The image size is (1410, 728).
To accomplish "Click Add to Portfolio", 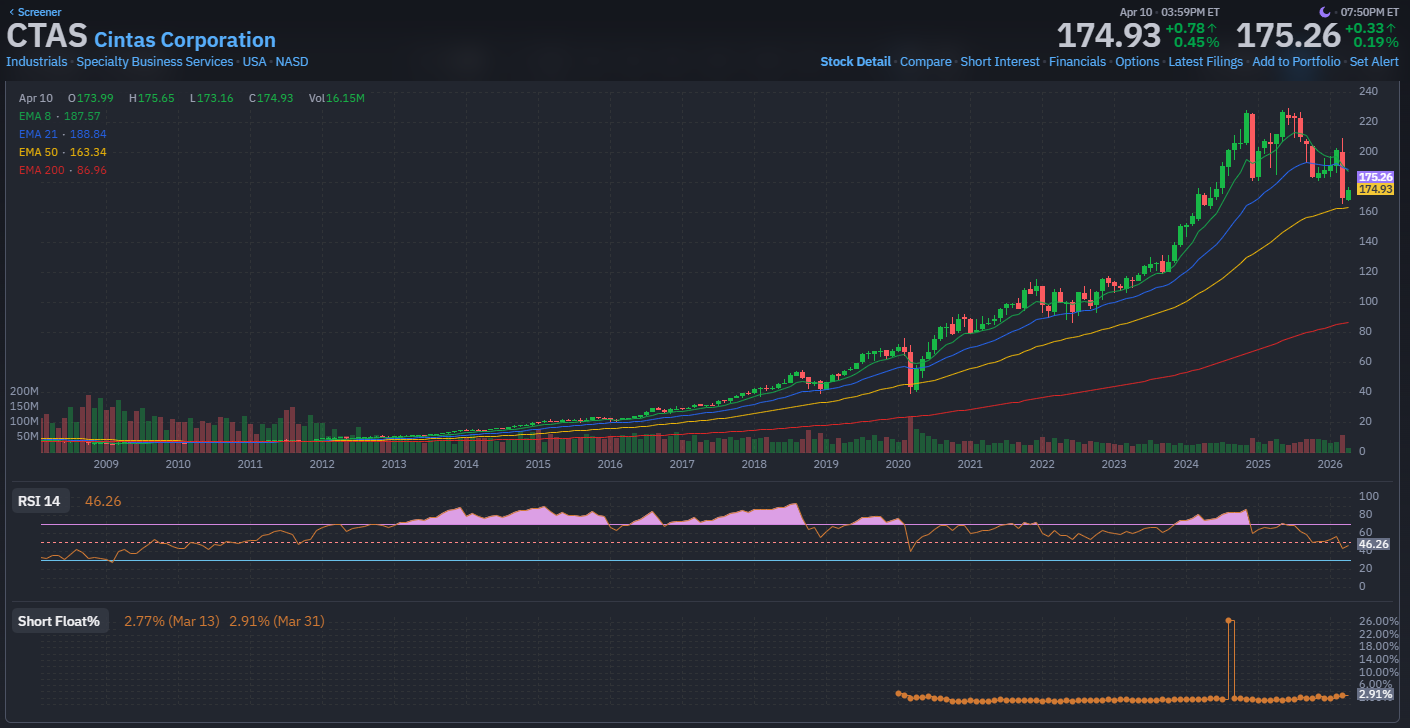I will 1296,62.
